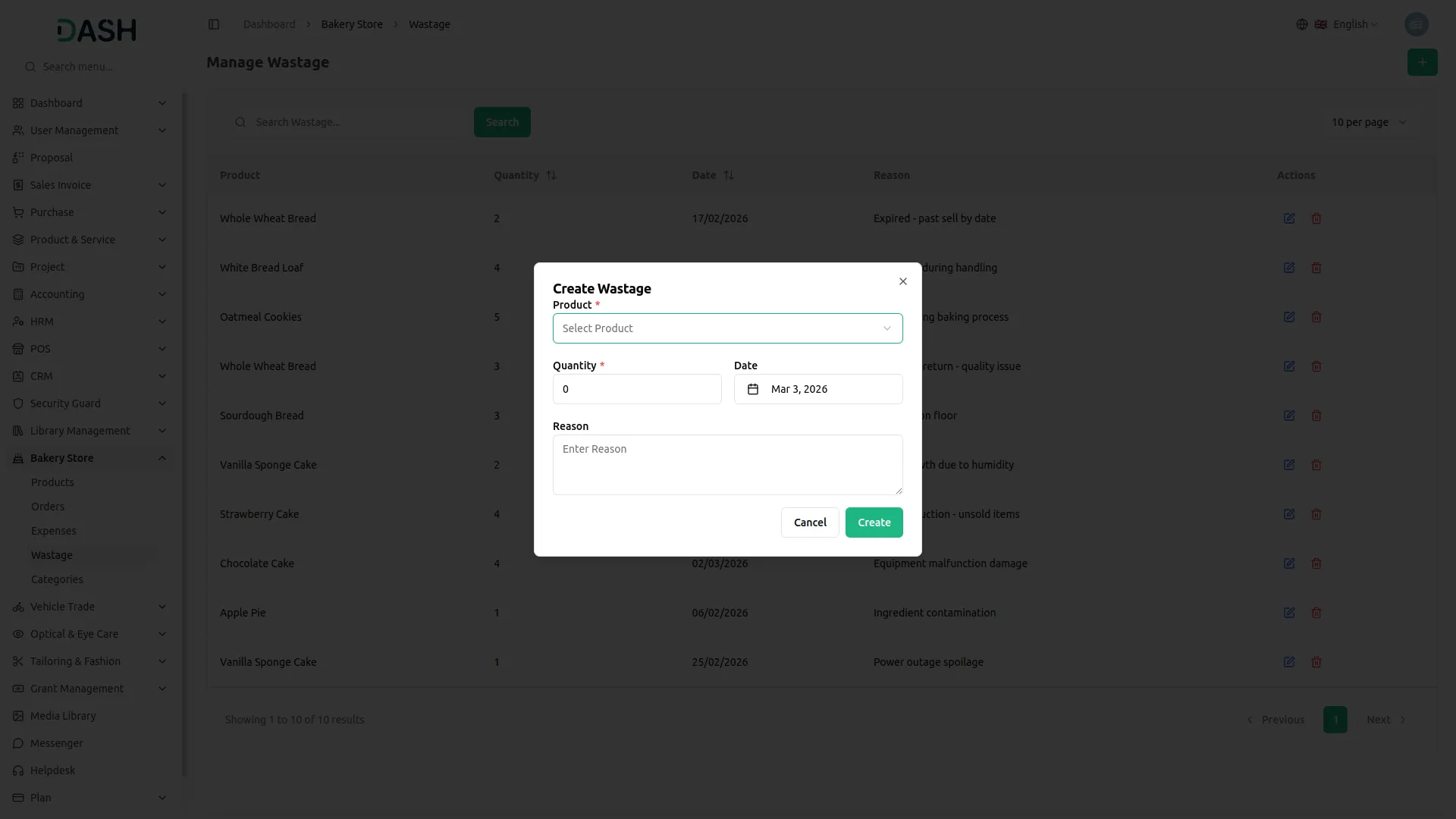Open the Select Product dropdown
Image resolution: width=1456 pixels, height=819 pixels.
click(727, 328)
